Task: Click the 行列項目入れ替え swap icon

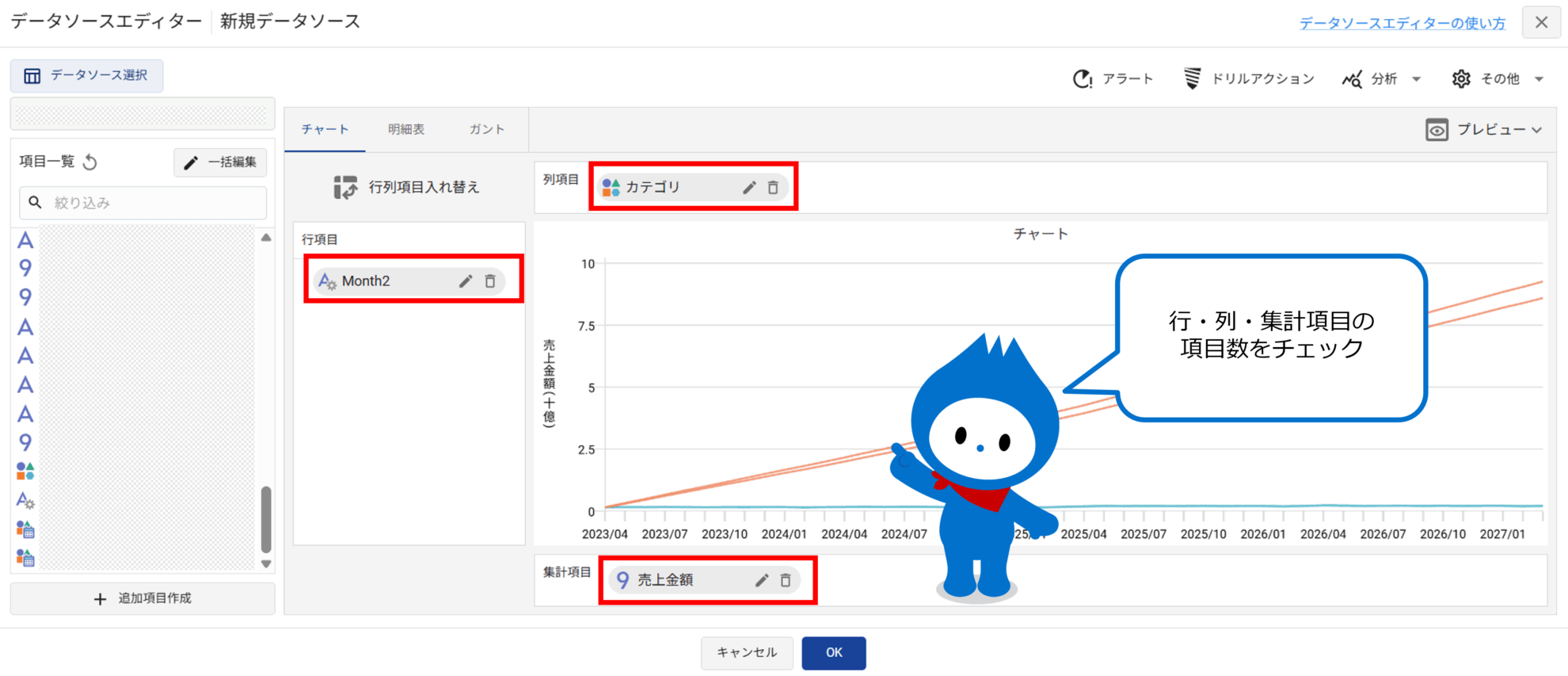Action: pos(345,188)
